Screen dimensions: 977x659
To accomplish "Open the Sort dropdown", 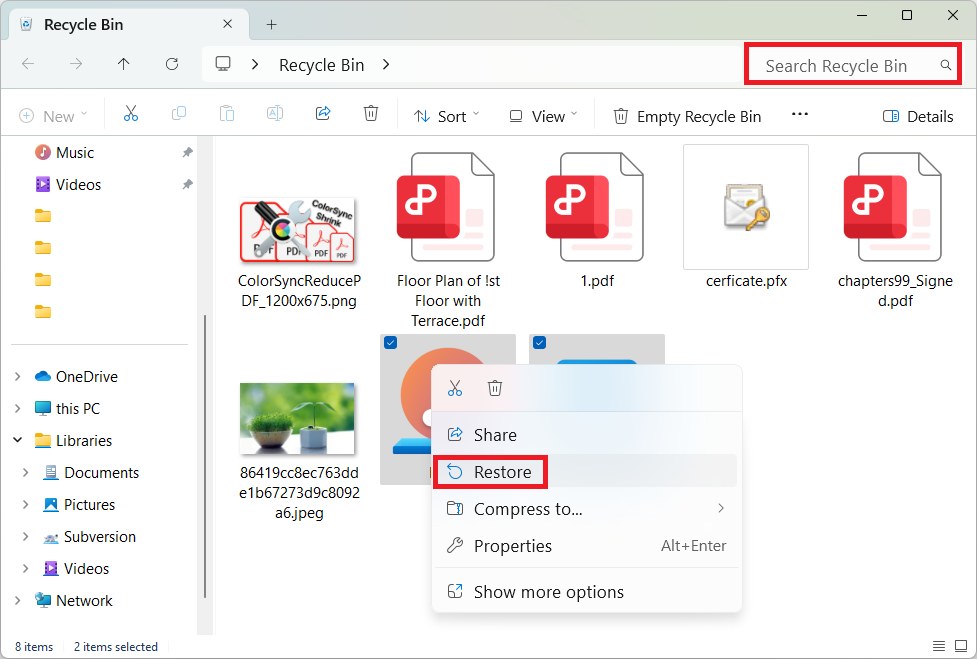I will coord(446,116).
